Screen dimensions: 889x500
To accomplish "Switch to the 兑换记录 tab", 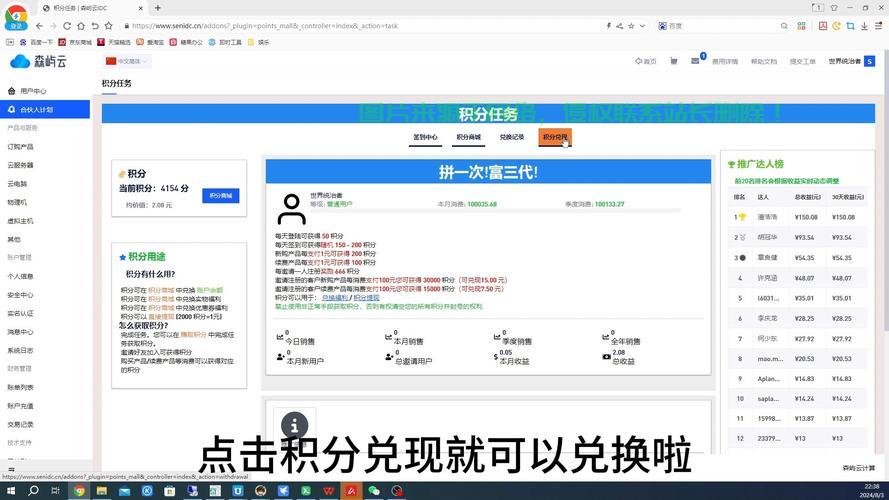I will (511, 137).
